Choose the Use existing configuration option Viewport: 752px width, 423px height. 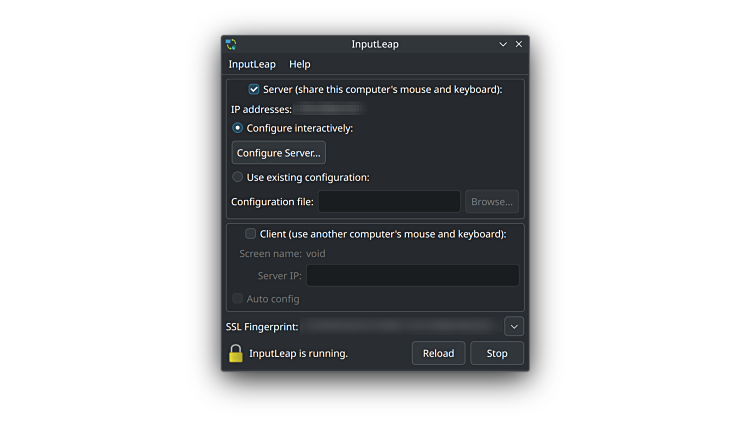238,177
